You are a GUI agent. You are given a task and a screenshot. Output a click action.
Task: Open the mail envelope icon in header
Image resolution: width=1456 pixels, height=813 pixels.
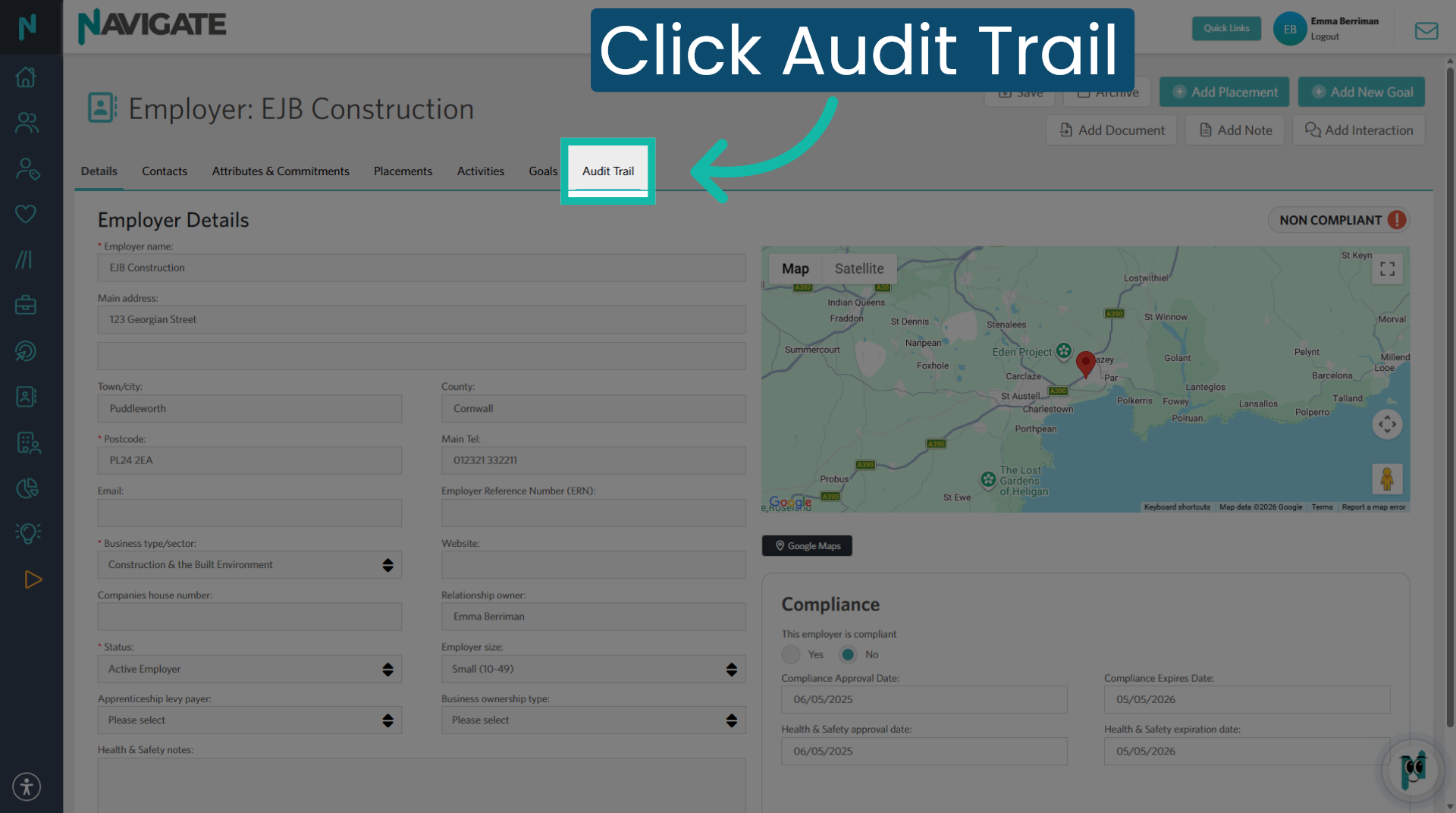click(1426, 30)
